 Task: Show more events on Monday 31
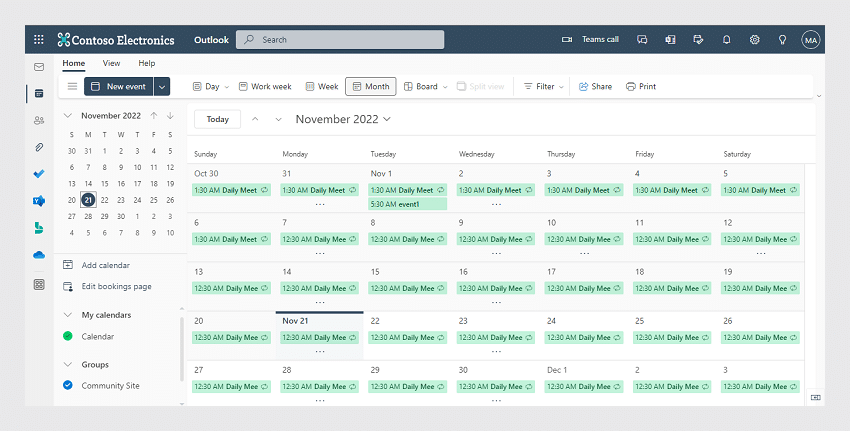click(320, 204)
